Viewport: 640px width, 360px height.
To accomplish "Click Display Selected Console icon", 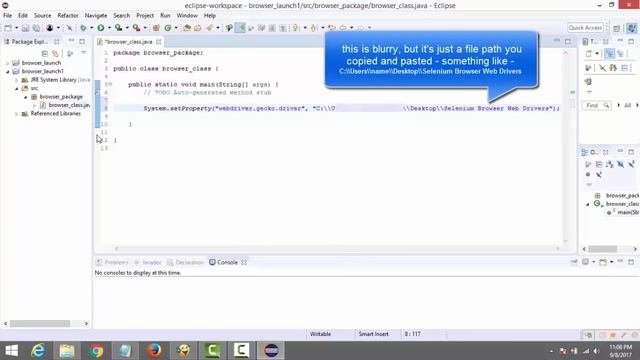I will (585, 262).
